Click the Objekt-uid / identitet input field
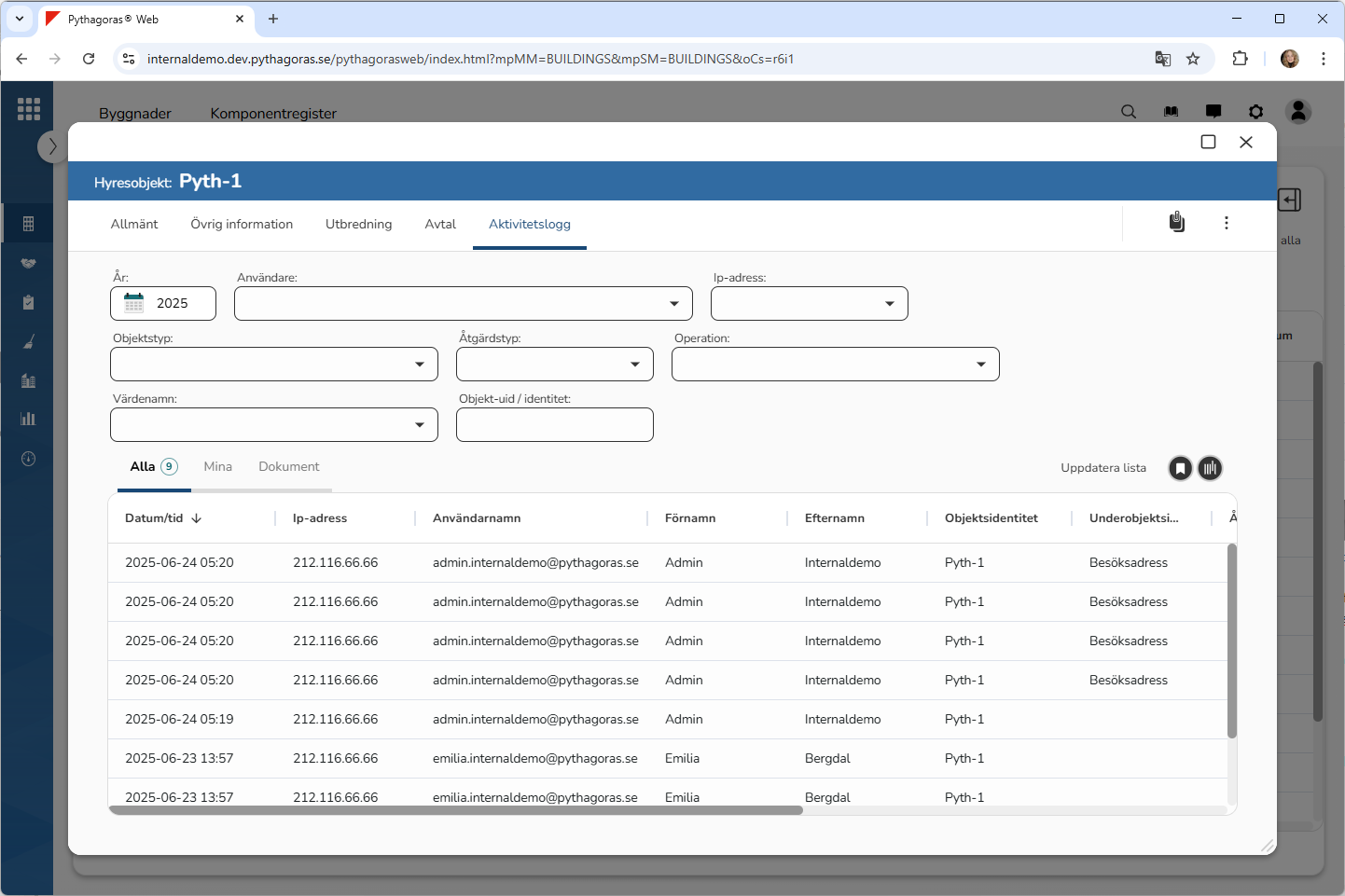Image resolution: width=1345 pixels, height=896 pixels. pos(554,425)
